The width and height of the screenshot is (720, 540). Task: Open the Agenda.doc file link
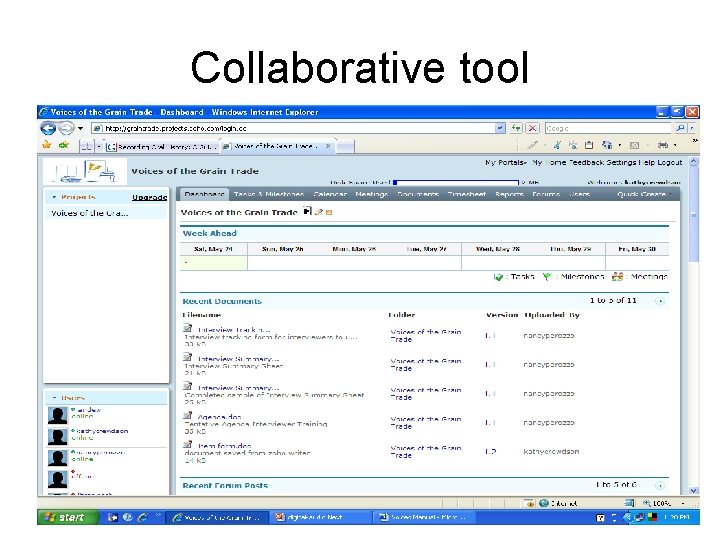[x=219, y=417]
